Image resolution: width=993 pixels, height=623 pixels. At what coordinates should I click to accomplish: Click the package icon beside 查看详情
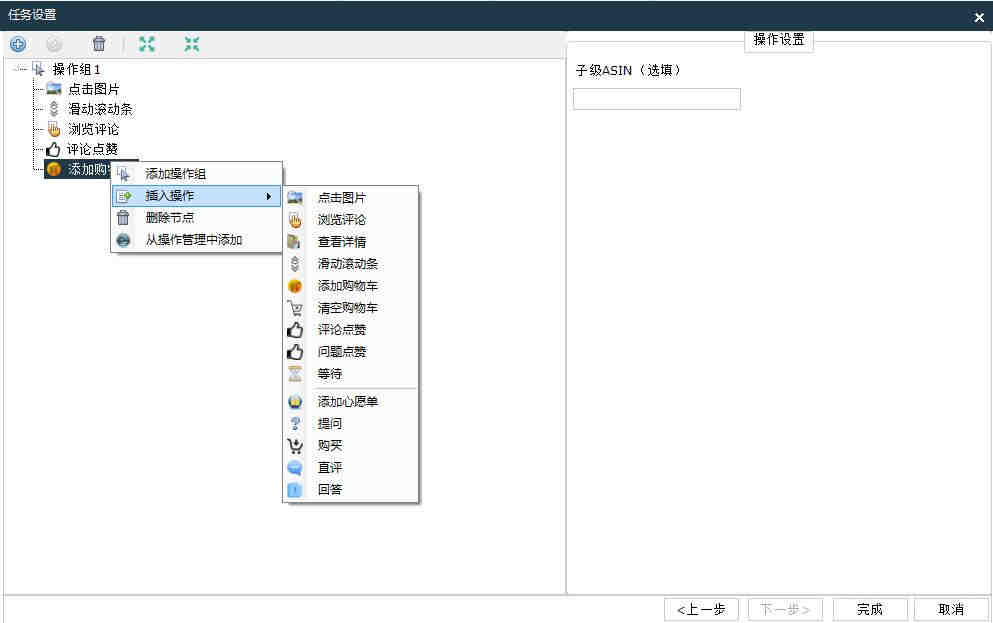coord(294,242)
